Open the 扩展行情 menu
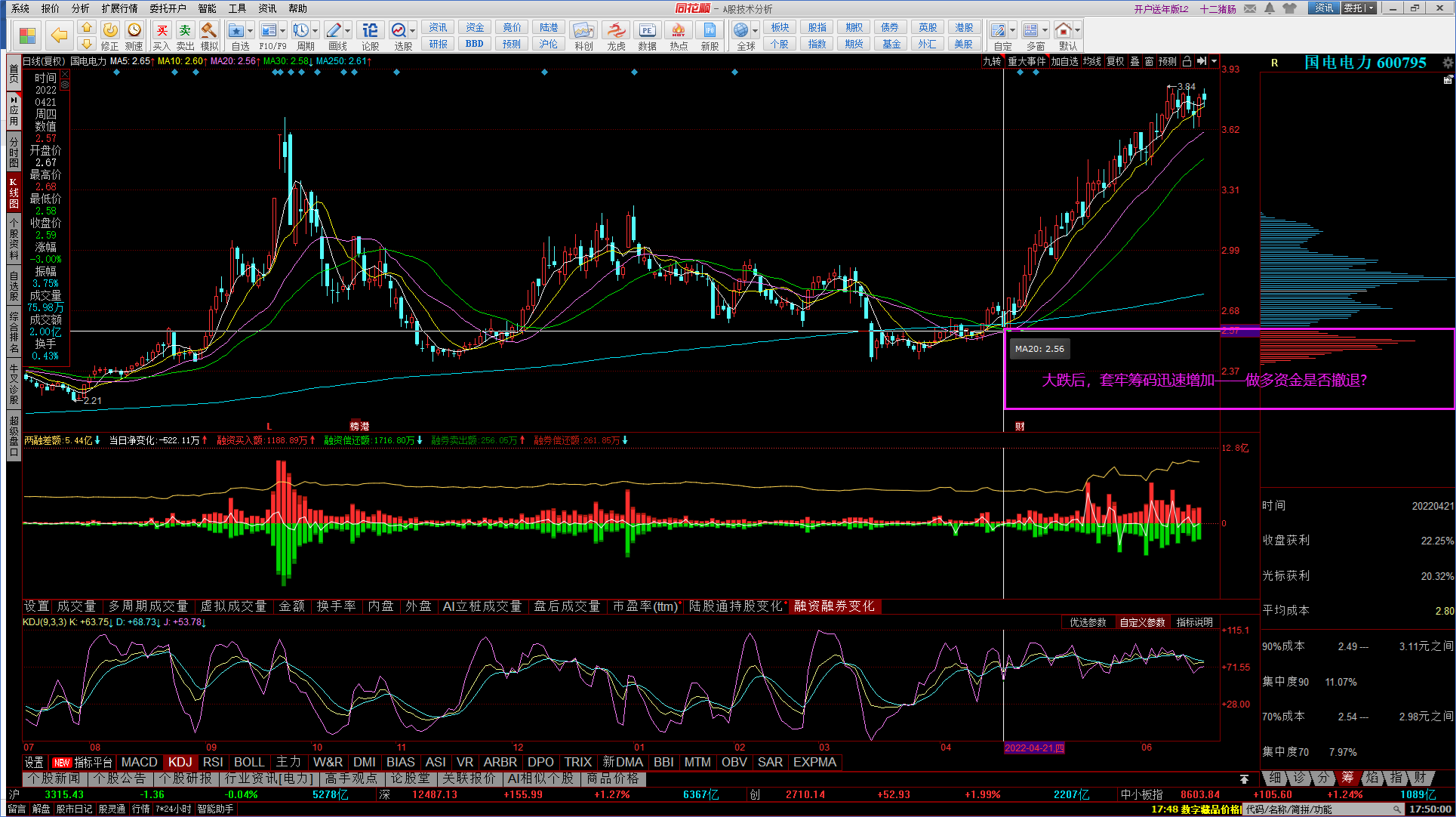 pyautogui.click(x=119, y=8)
